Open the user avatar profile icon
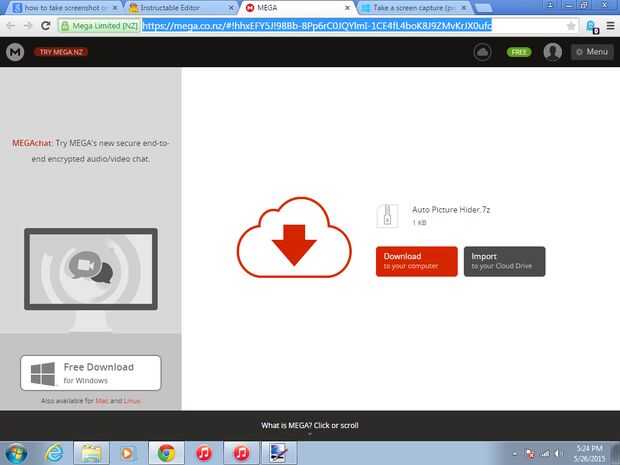Viewport: 620px width, 465px height. 552,52
